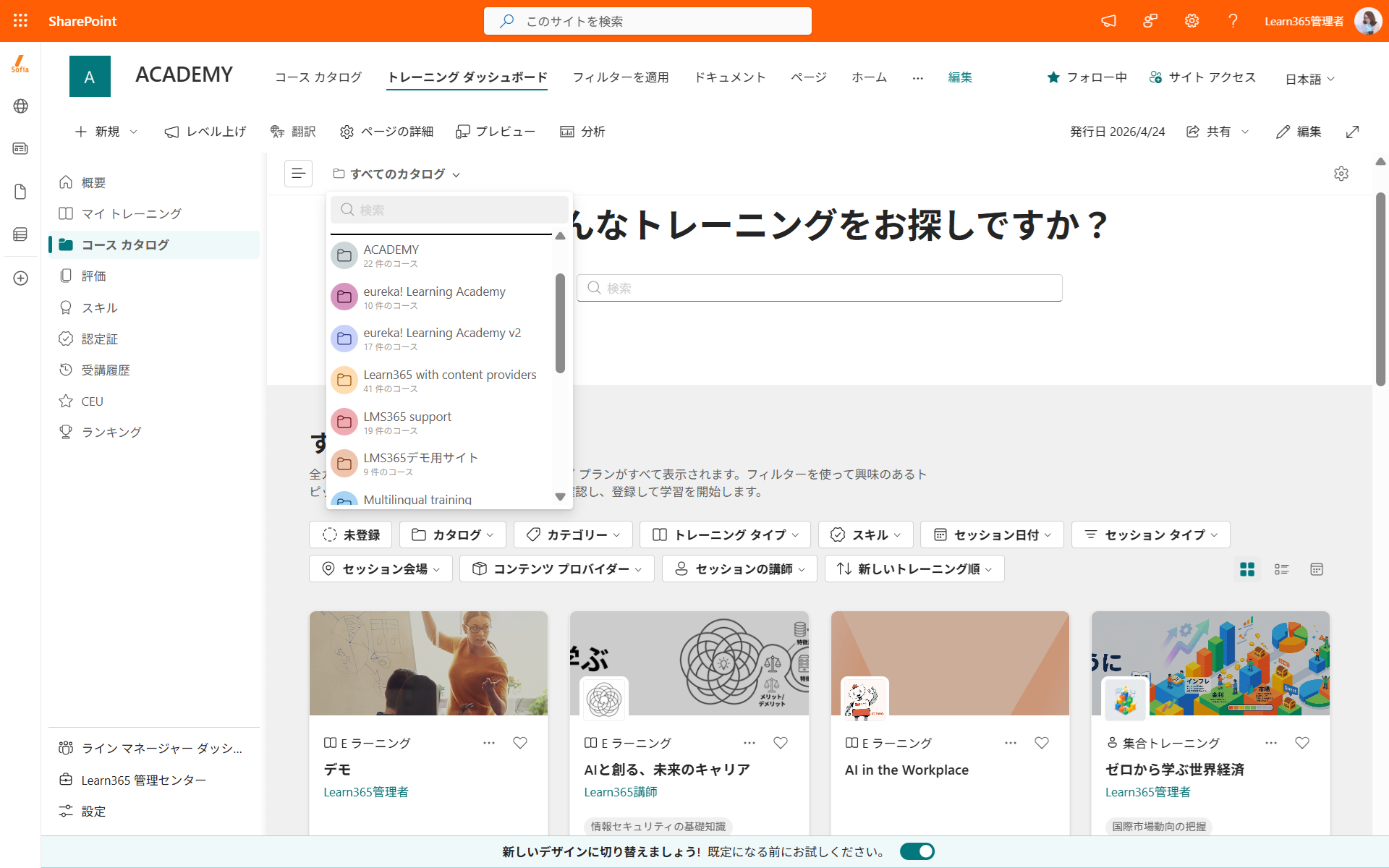
Task: Open the SharePoint settings gear in header
Action: coord(1192,21)
